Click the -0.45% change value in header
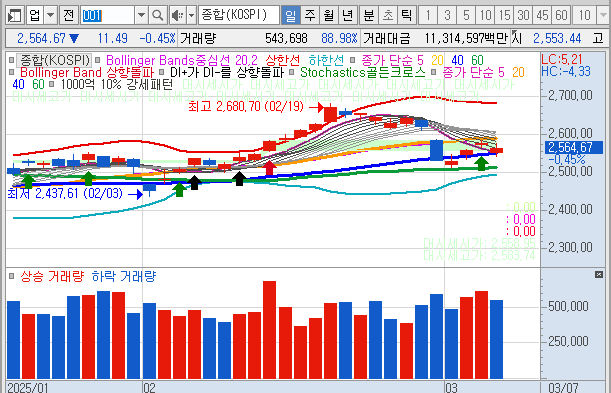The height and width of the screenshot is (393, 611). point(157,38)
